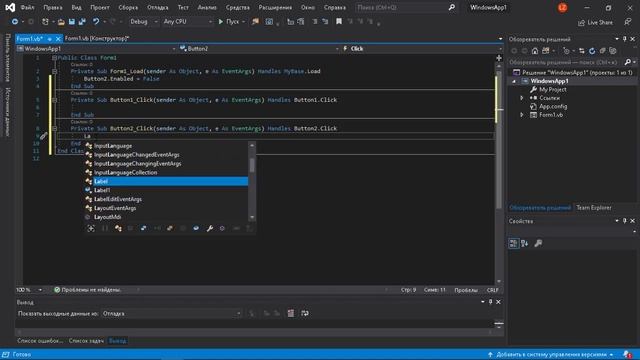Open the Отладка menu
640x360 pixels.
click(x=158, y=7)
